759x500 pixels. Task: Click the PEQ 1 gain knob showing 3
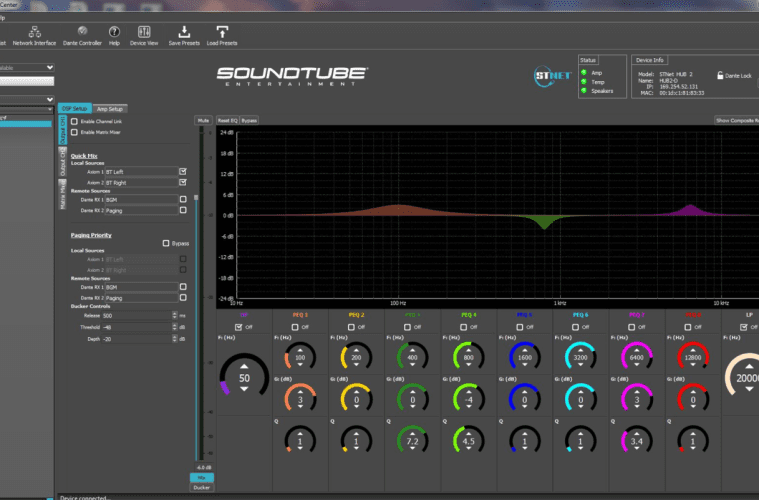[300, 400]
